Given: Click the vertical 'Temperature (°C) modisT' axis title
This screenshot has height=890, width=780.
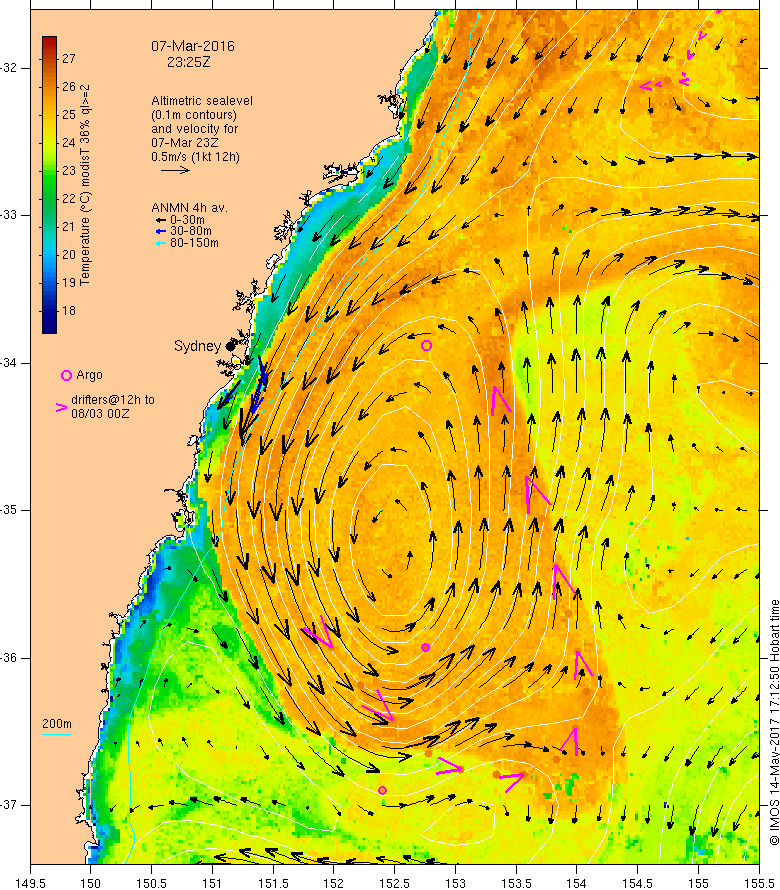Looking at the screenshot, I should pos(85,185).
